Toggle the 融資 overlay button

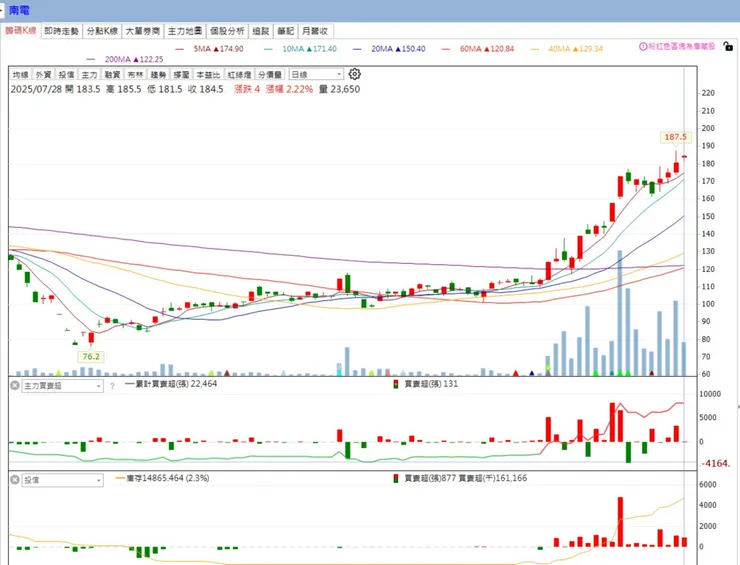(112, 75)
